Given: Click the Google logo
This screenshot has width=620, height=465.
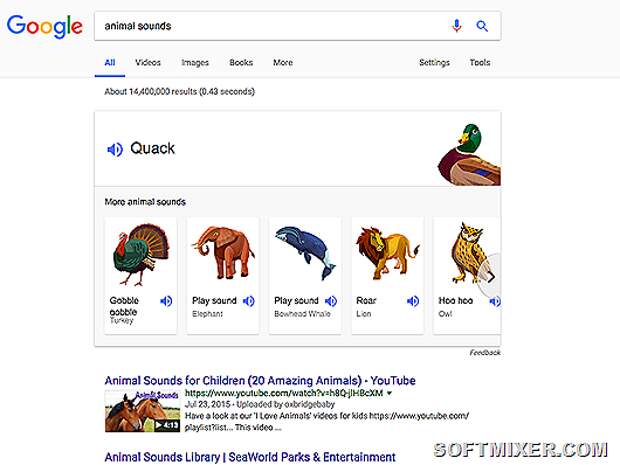Looking at the screenshot, I should [x=45, y=26].
